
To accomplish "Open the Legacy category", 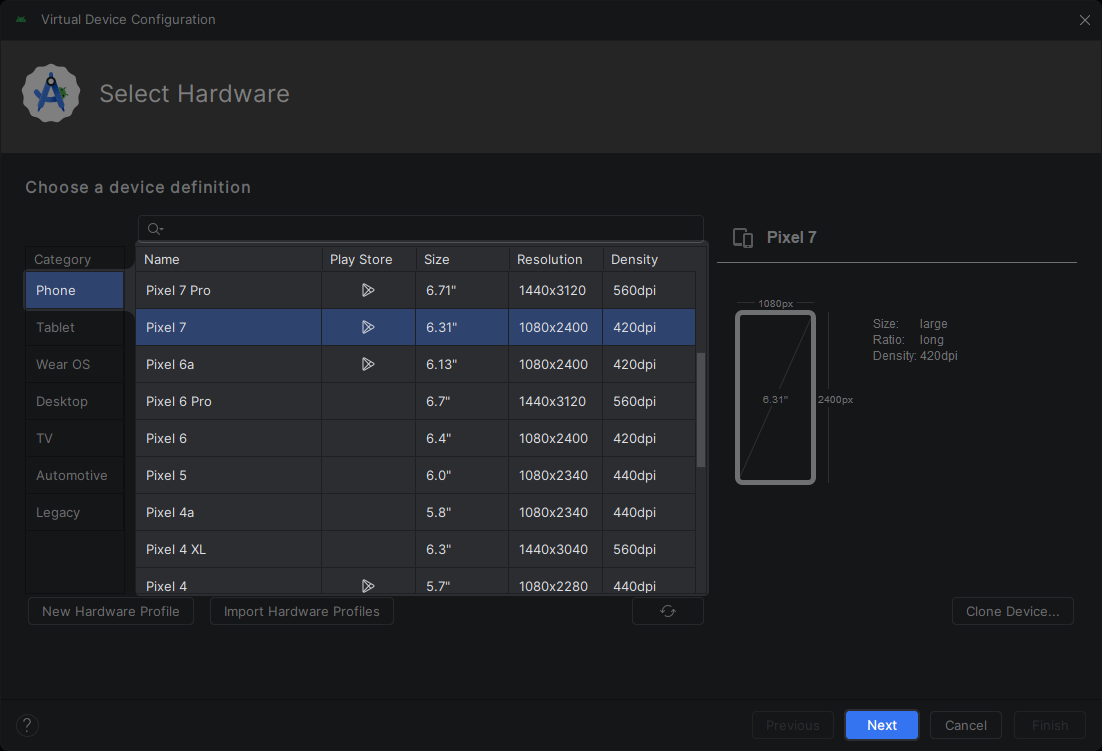I will point(74,512).
